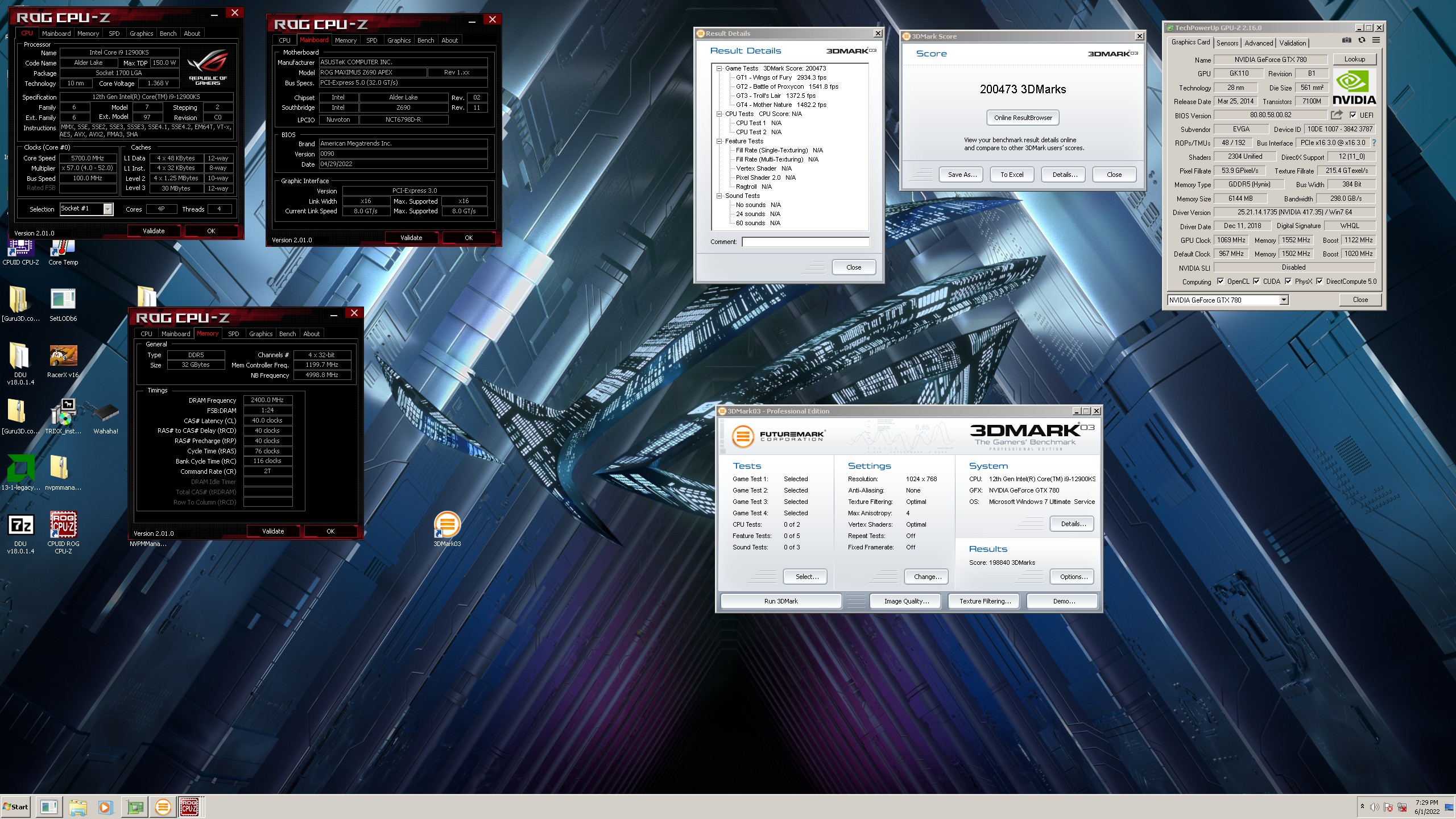Image resolution: width=1456 pixels, height=819 pixels.
Task: Click Show Desktop button on taskbar edge
Action: (1450, 807)
